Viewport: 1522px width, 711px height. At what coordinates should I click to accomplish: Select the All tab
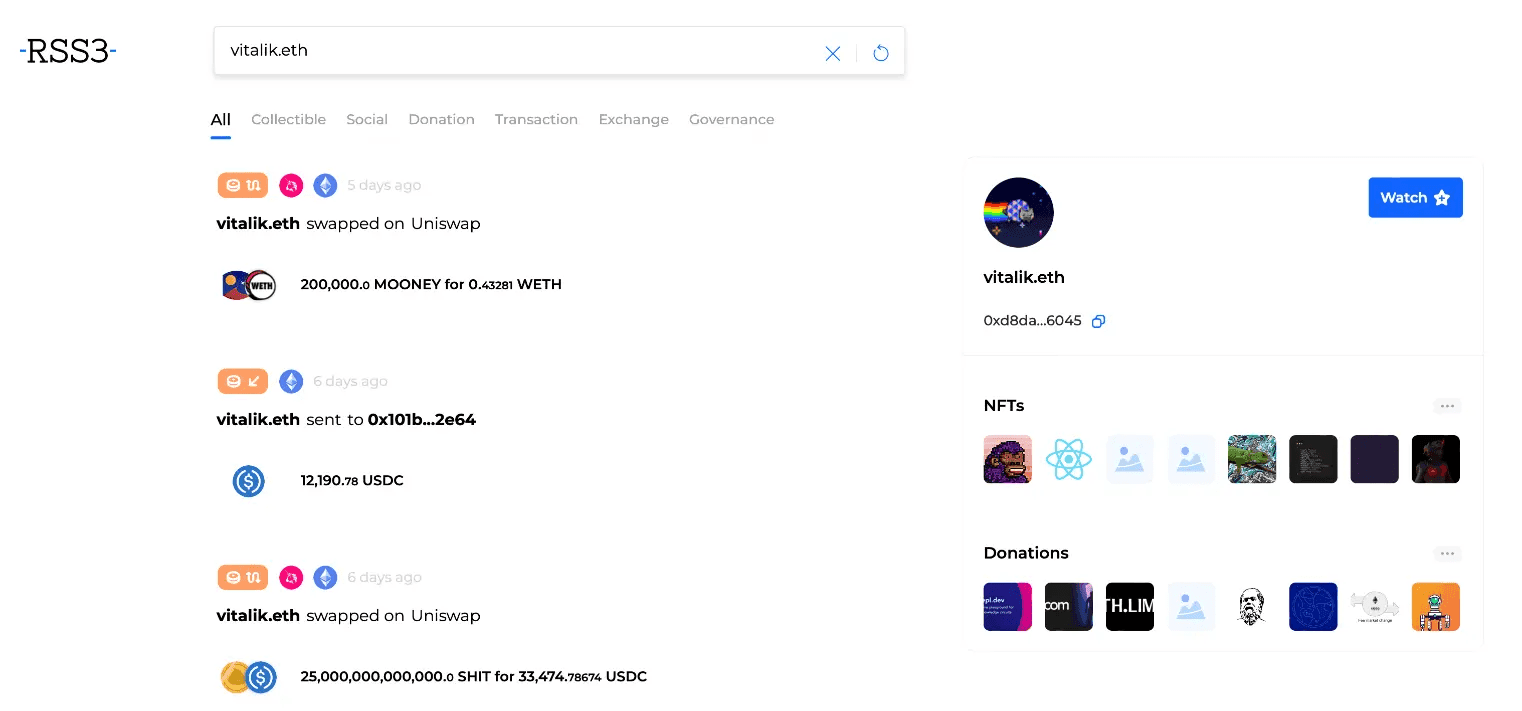pyautogui.click(x=221, y=119)
